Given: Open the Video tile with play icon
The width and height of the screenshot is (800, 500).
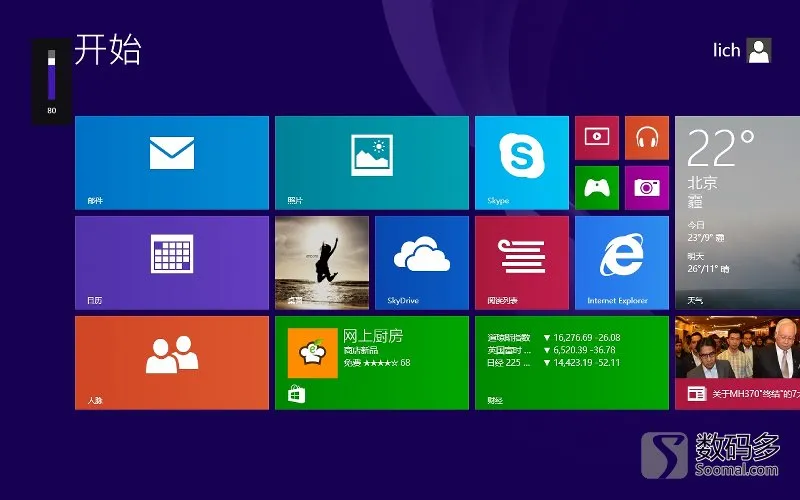Looking at the screenshot, I should pyautogui.click(x=597, y=138).
